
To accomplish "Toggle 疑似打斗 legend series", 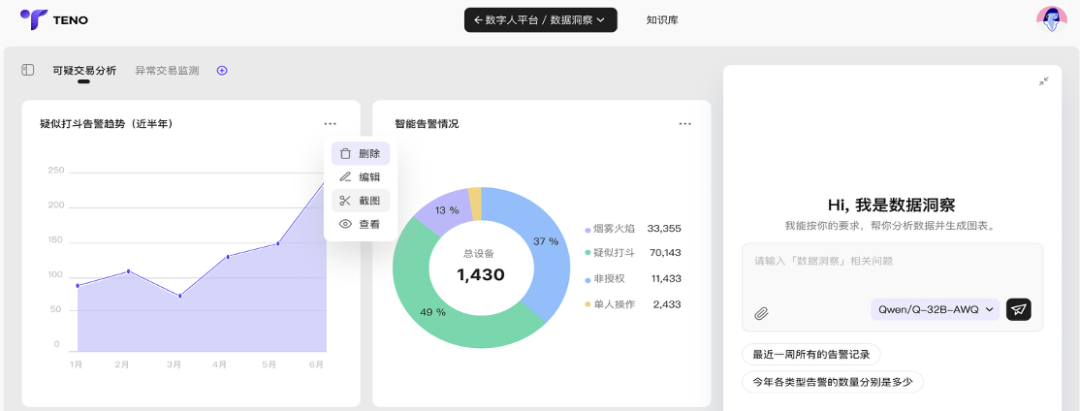I will 616,253.
